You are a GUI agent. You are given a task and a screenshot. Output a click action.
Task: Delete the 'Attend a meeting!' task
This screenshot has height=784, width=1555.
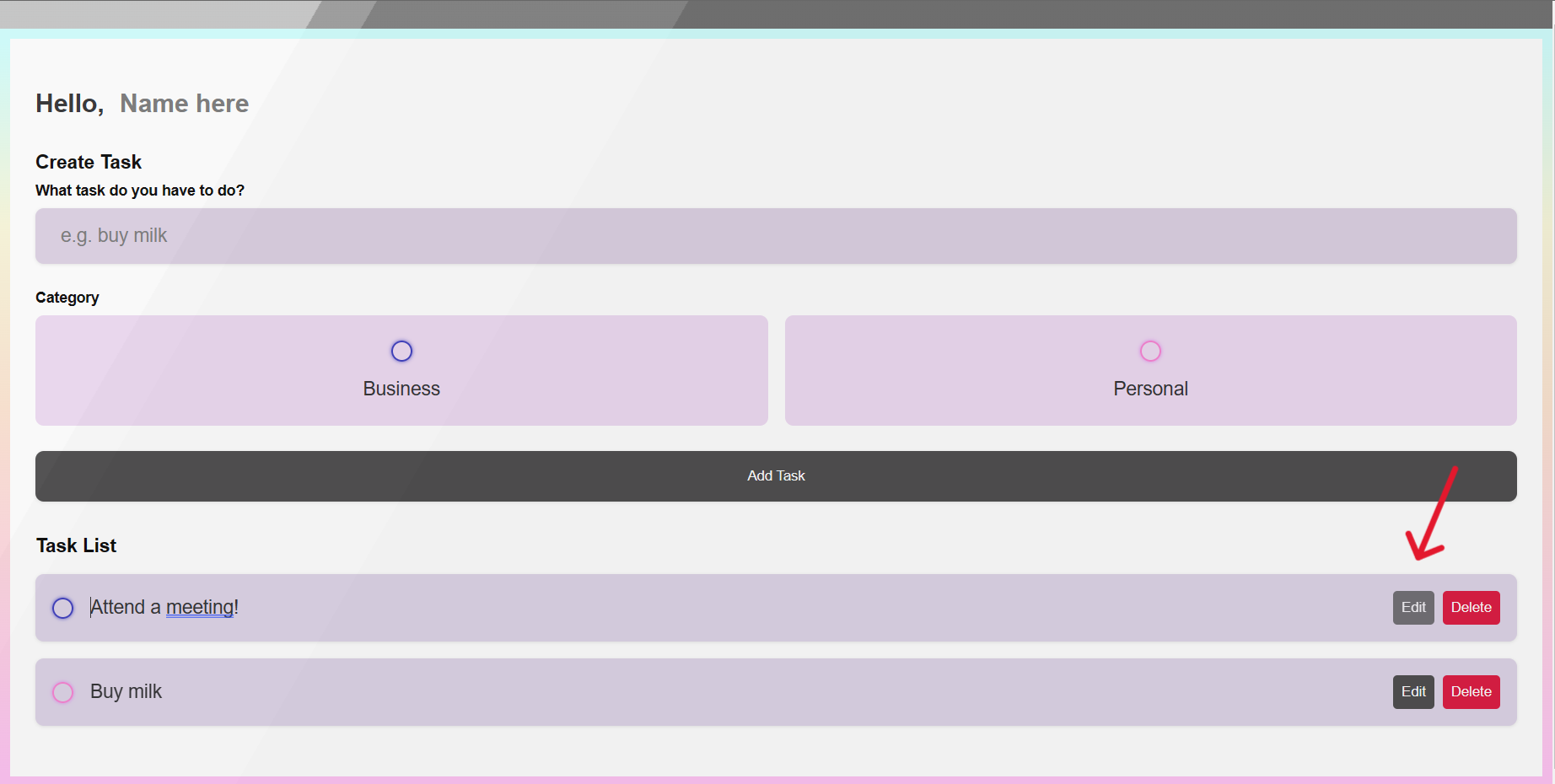pos(1471,607)
